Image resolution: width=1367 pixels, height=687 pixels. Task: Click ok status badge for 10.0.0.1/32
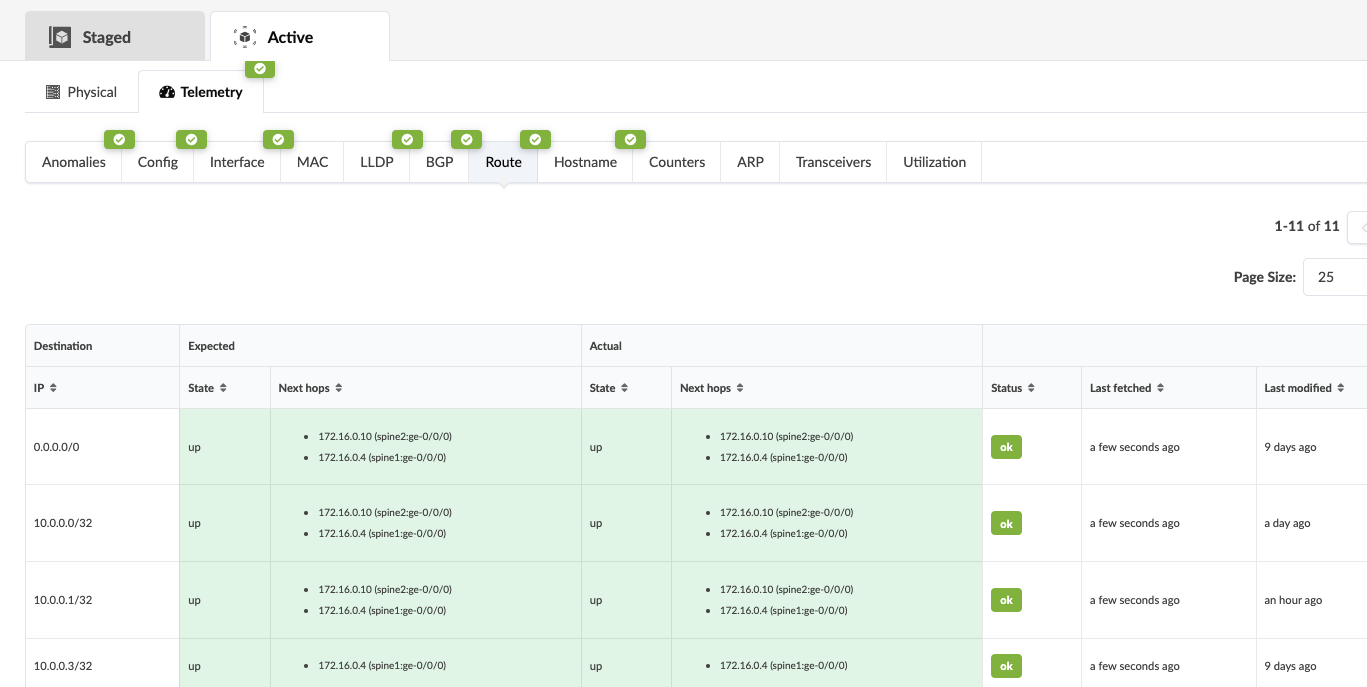[1006, 600]
